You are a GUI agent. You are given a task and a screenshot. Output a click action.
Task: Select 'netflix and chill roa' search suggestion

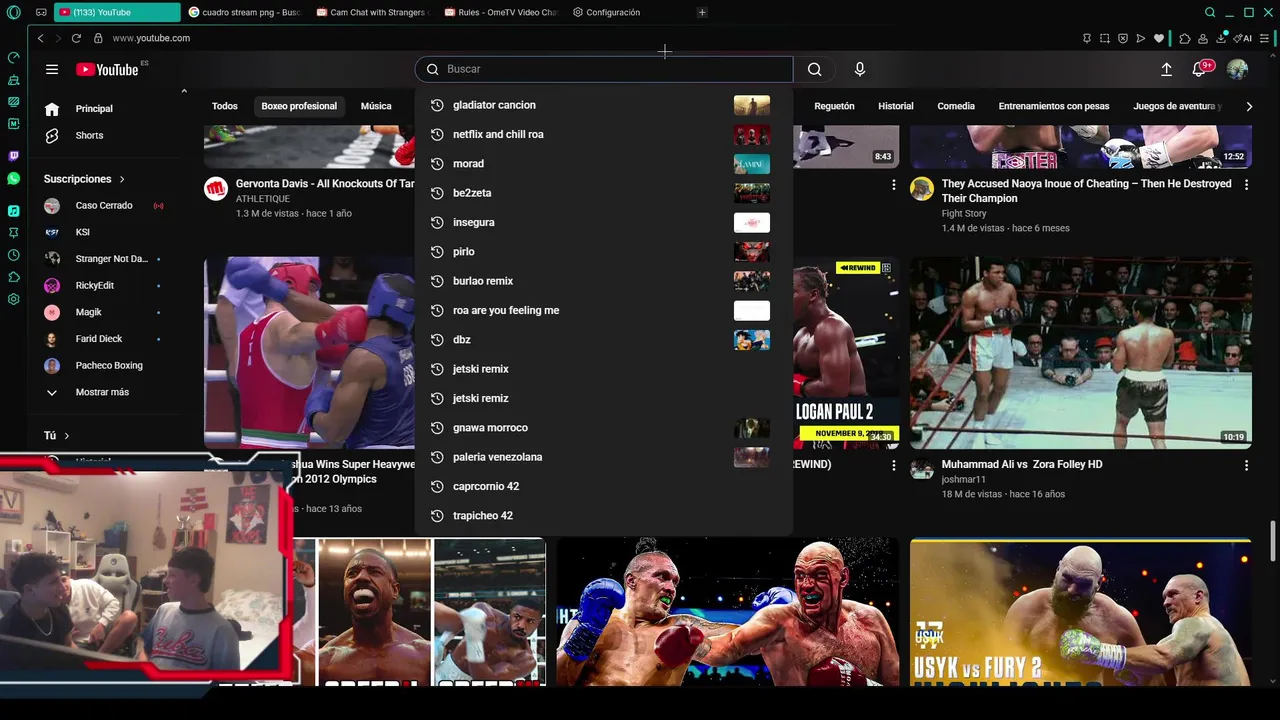(x=603, y=134)
